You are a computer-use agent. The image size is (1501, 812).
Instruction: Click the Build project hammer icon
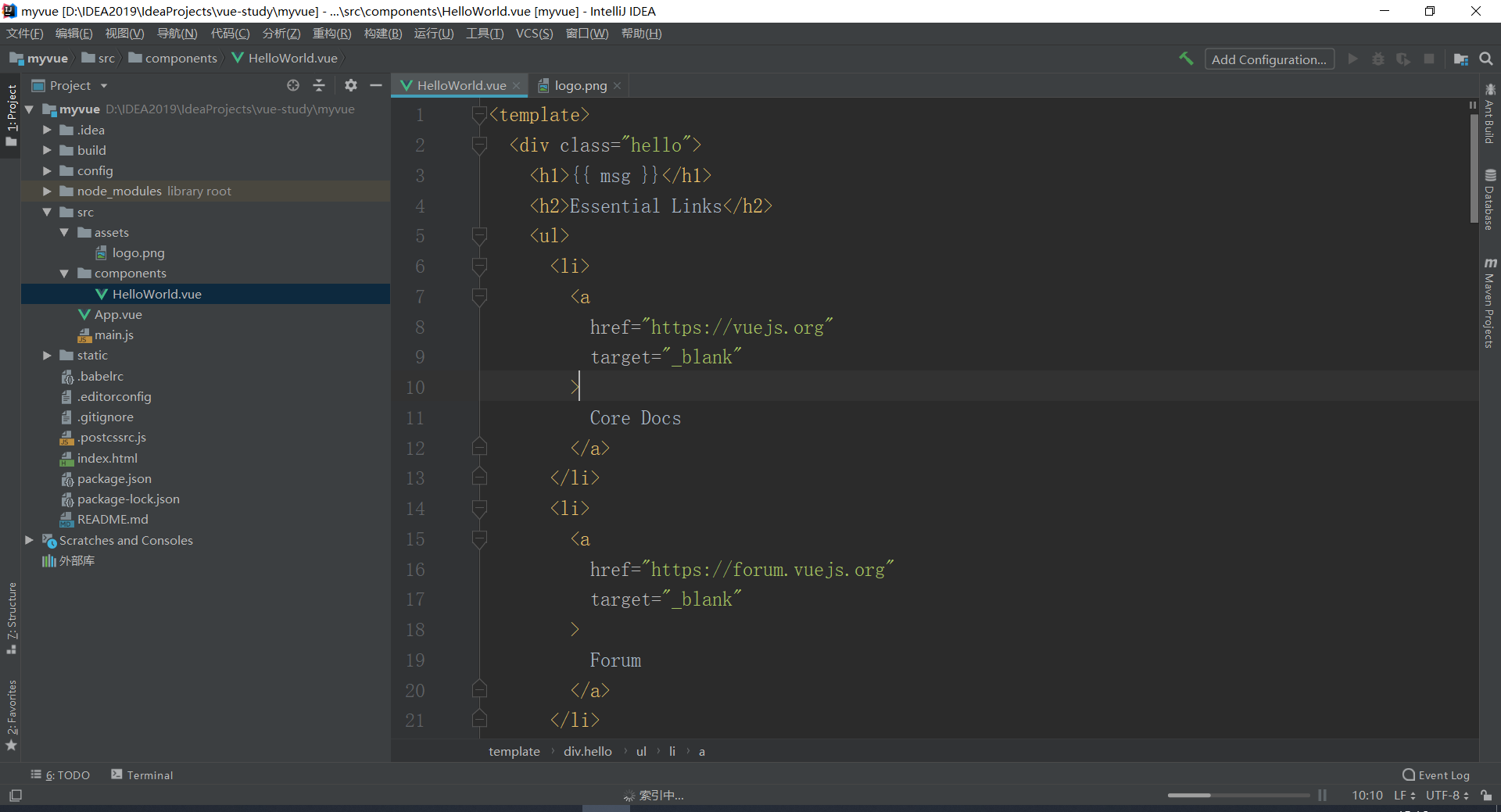(1186, 59)
